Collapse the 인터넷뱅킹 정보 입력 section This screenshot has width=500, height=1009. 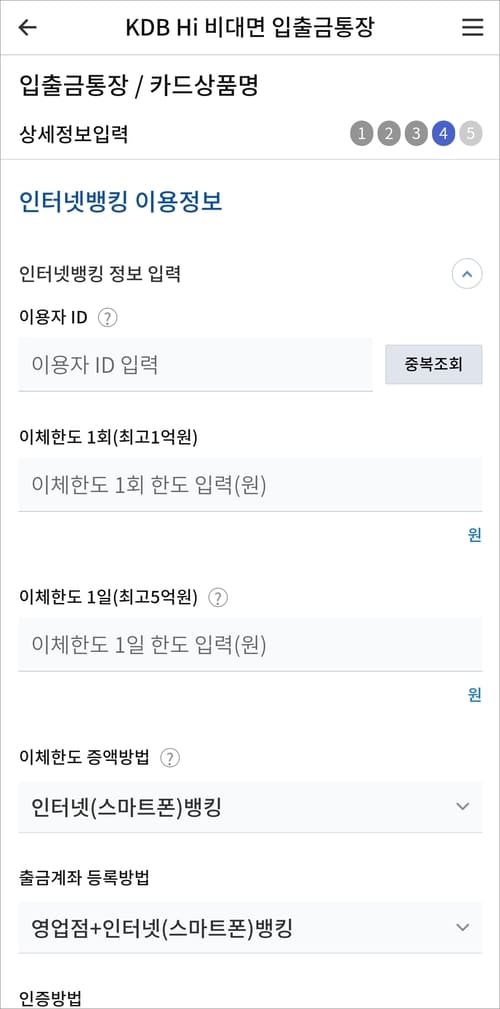pyautogui.click(x=467, y=275)
